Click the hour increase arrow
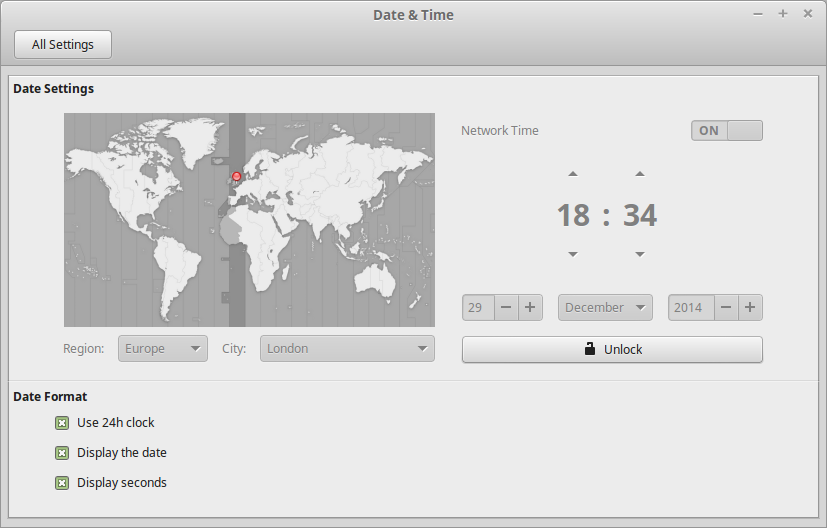This screenshot has height=528, width=827. point(573,174)
